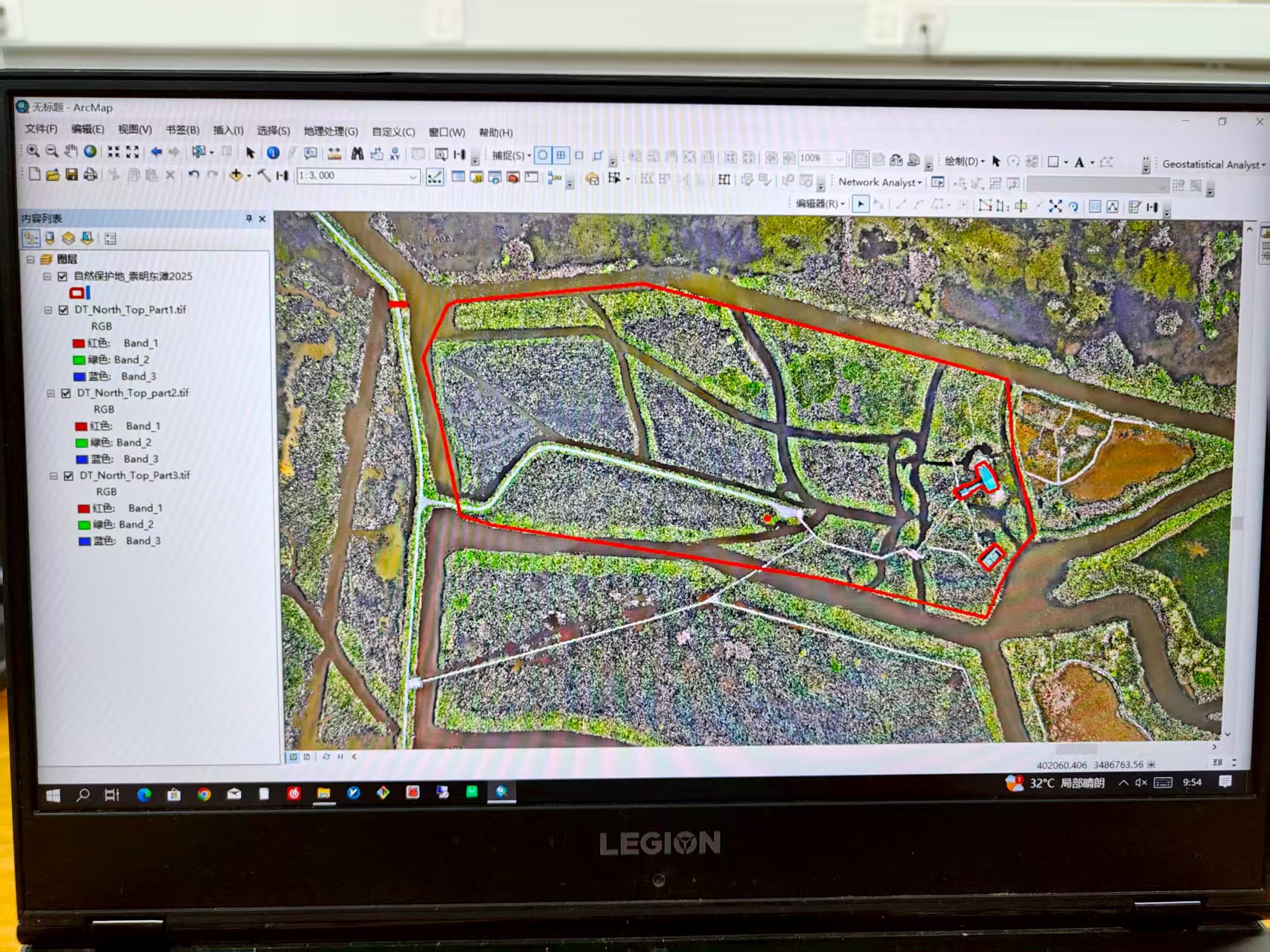Click the red Band_1 color swatch of Part1.tif
Screen dimensions: 1270x952
80,343
